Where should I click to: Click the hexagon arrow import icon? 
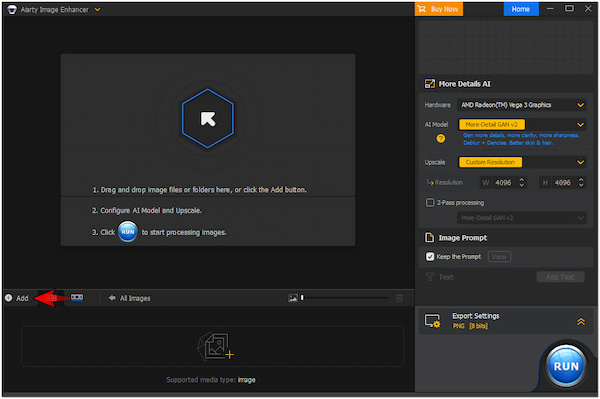tap(208, 119)
